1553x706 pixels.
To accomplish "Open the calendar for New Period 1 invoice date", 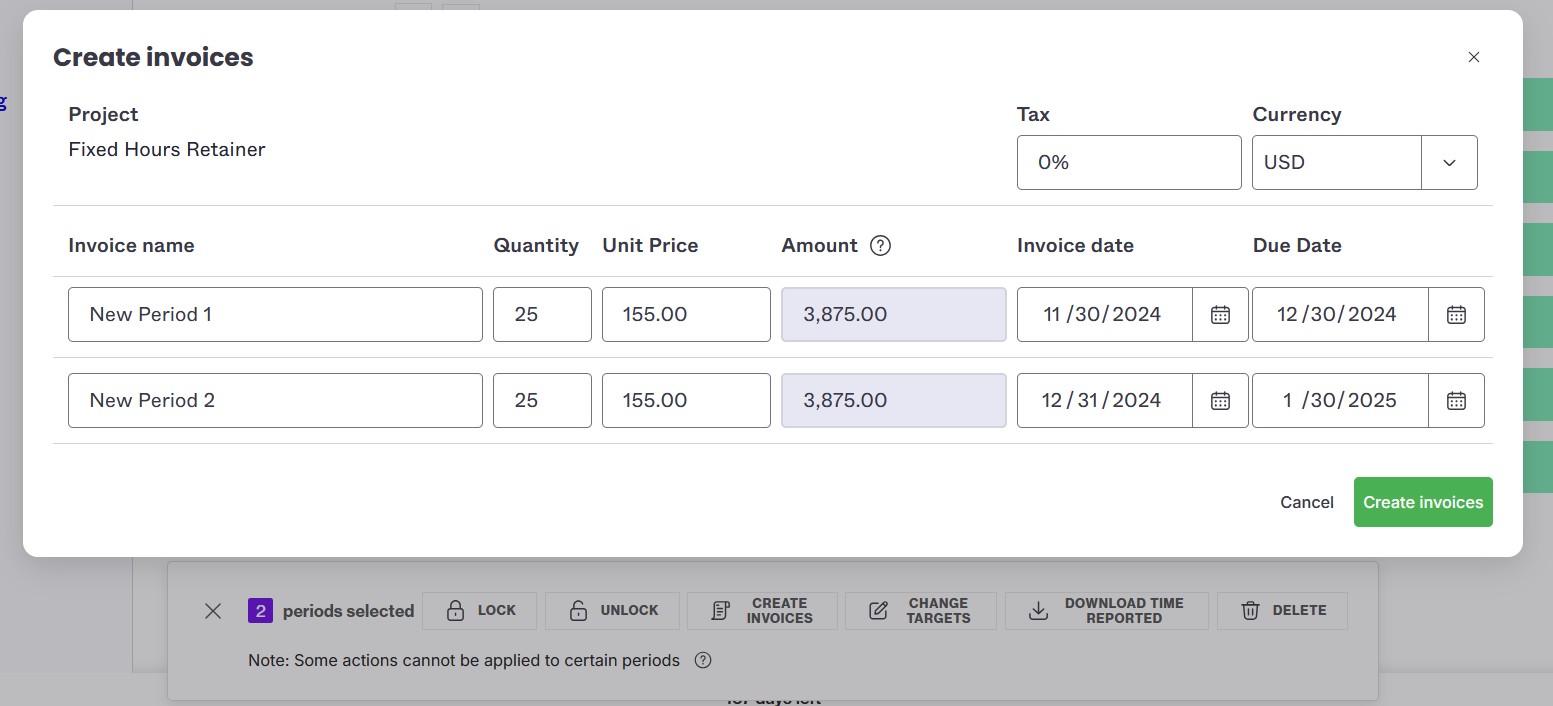I will tap(1220, 314).
